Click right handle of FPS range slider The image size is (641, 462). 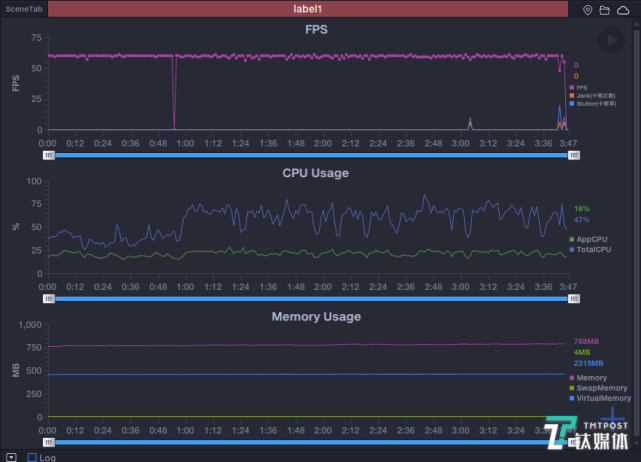tap(574, 155)
